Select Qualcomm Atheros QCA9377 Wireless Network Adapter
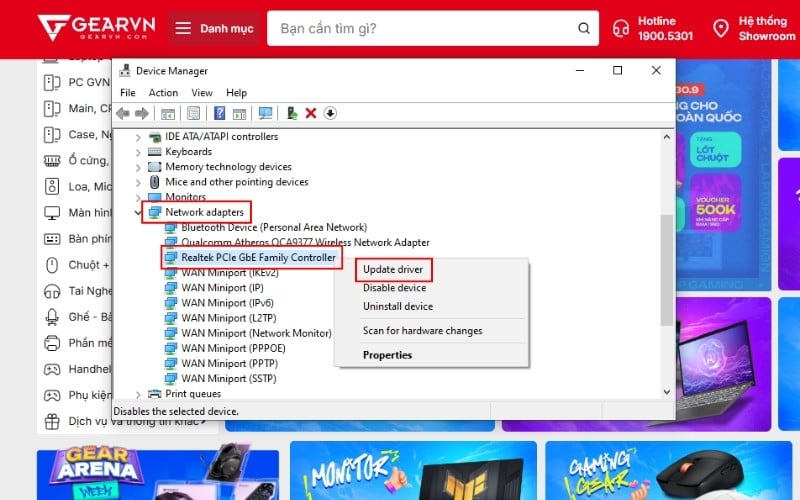 305,242
